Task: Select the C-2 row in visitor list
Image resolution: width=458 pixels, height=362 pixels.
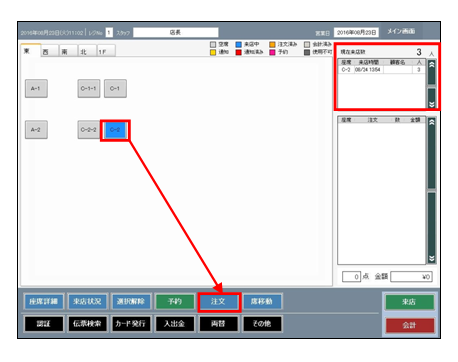Action: [x=382, y=70]
